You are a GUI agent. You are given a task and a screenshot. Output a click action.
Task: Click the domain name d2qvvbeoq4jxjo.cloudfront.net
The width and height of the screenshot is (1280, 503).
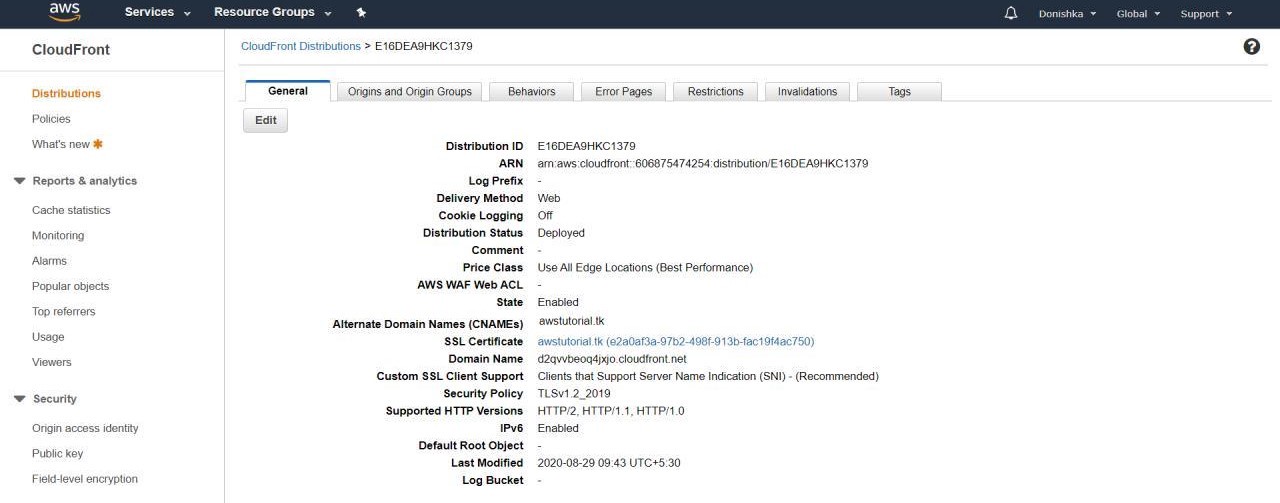(612, 359)
